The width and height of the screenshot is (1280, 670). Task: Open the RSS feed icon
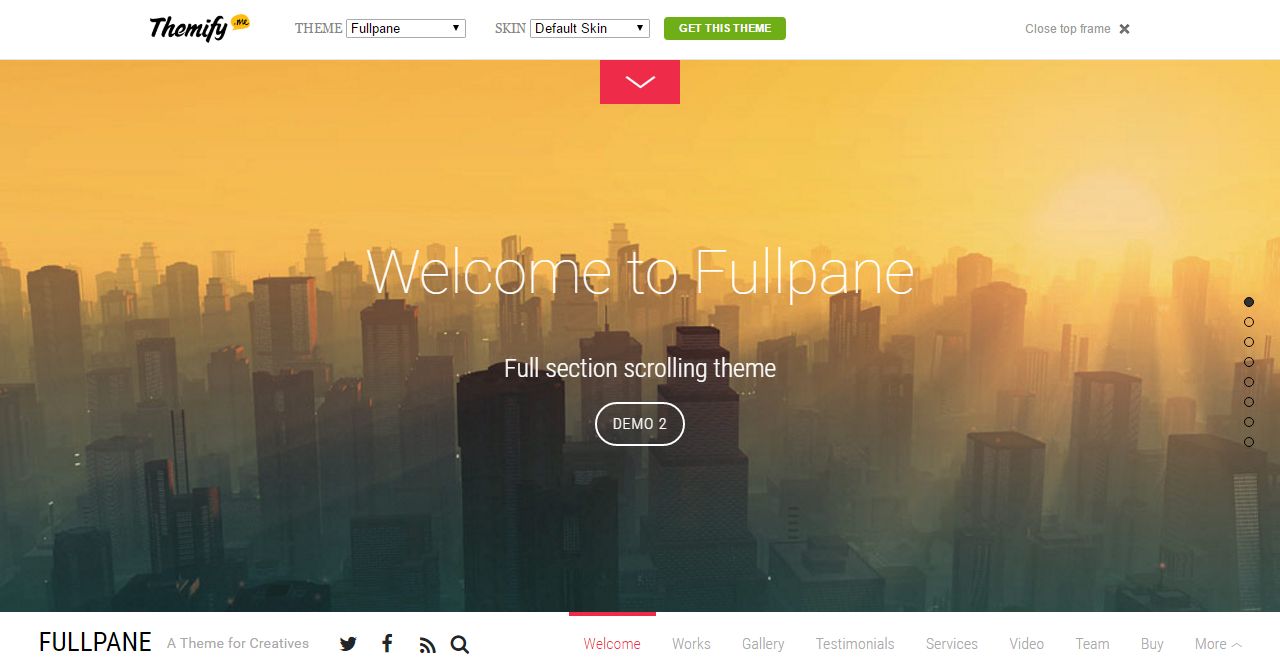428,645
